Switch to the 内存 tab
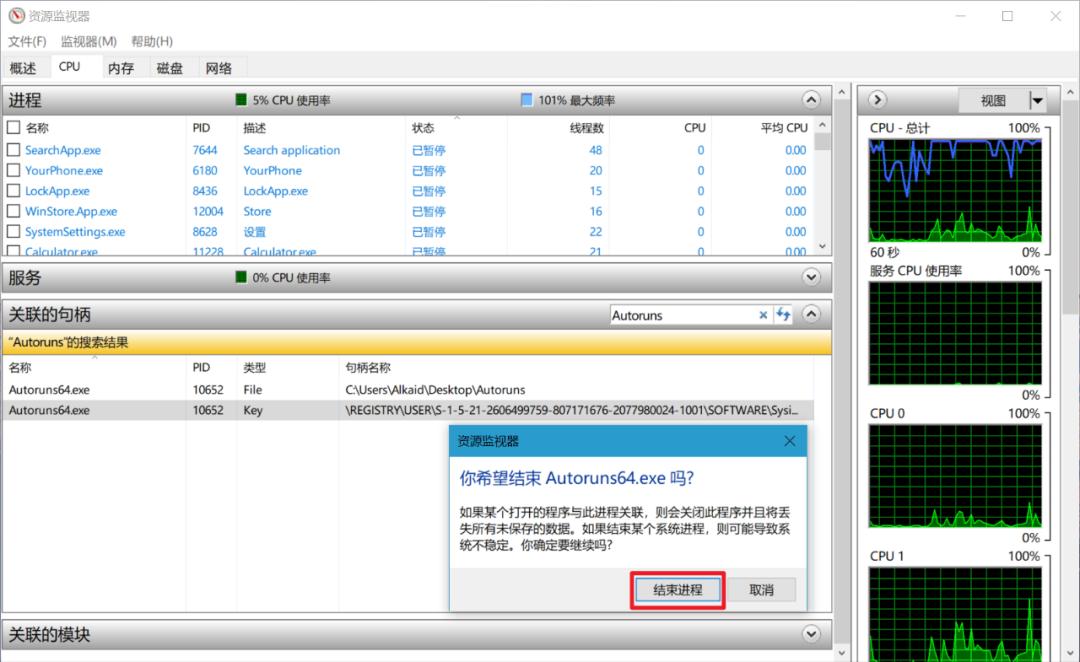Viewport: 1080px width, 662px height. [x=120, y=67]
